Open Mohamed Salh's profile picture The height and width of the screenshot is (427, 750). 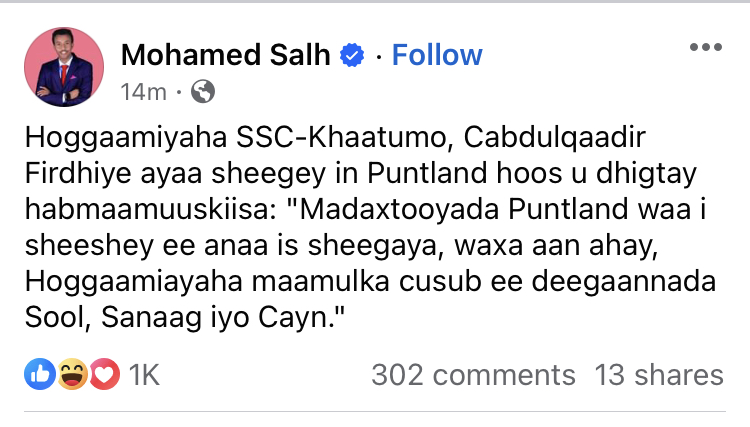click(64, 66)
